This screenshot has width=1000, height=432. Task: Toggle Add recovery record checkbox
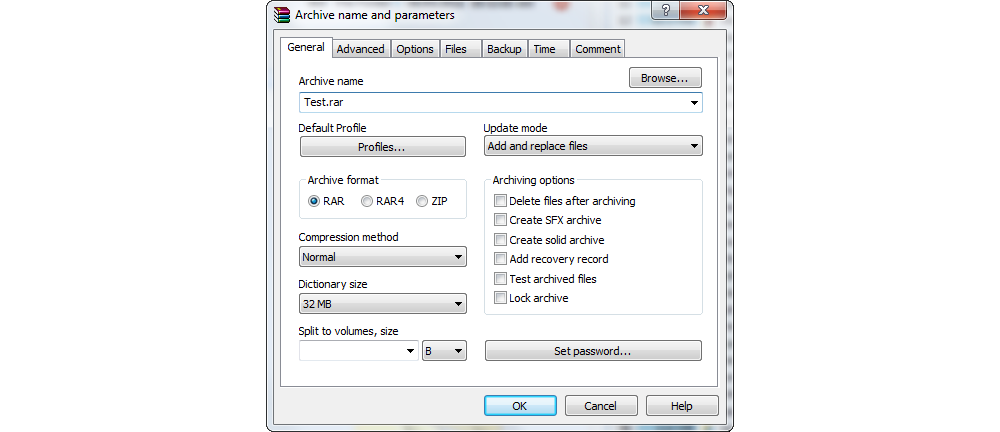point(501,259)
